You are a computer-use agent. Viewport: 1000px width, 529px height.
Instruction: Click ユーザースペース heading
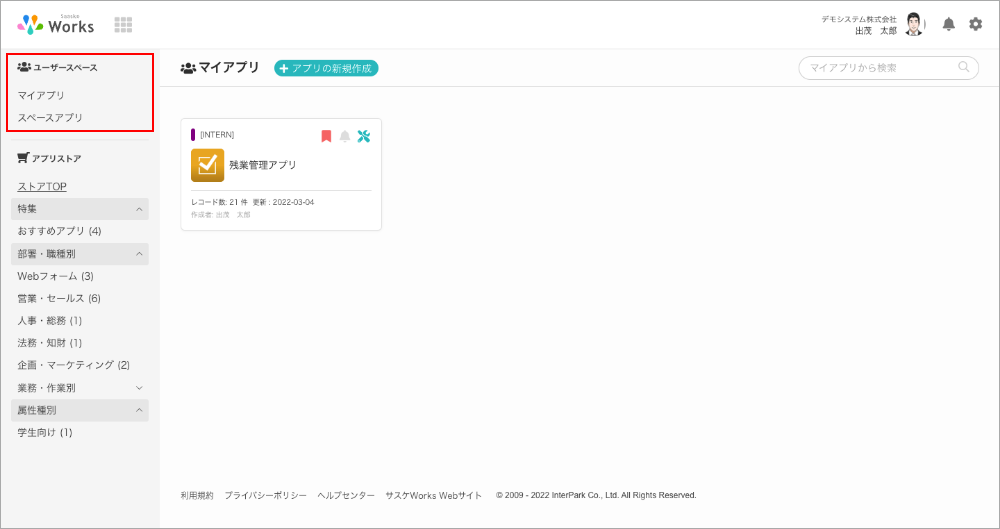(x=57, y=67)
